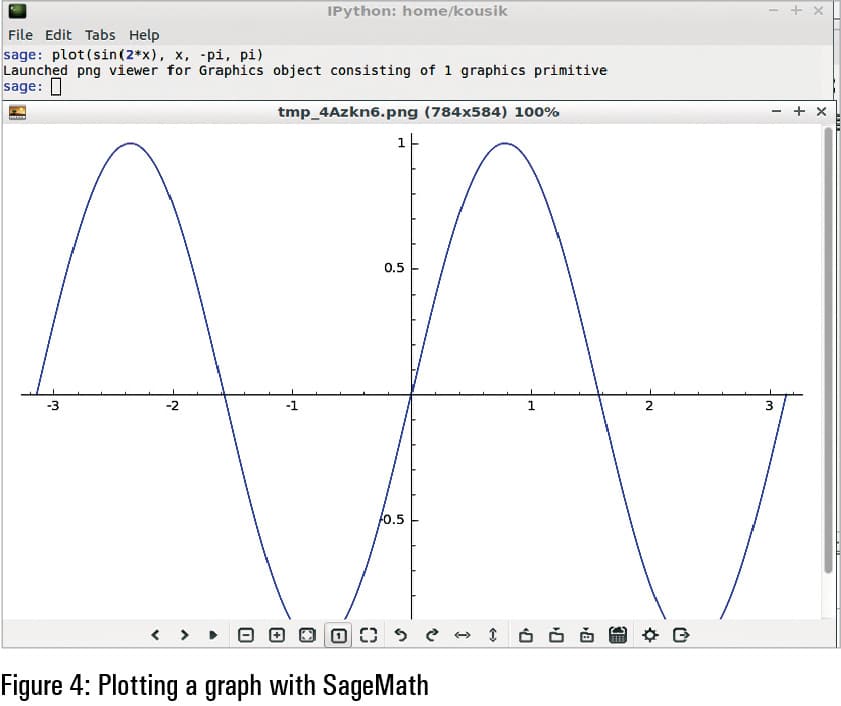
Task: Open the Help menu
Action: (x=144, y=35)
